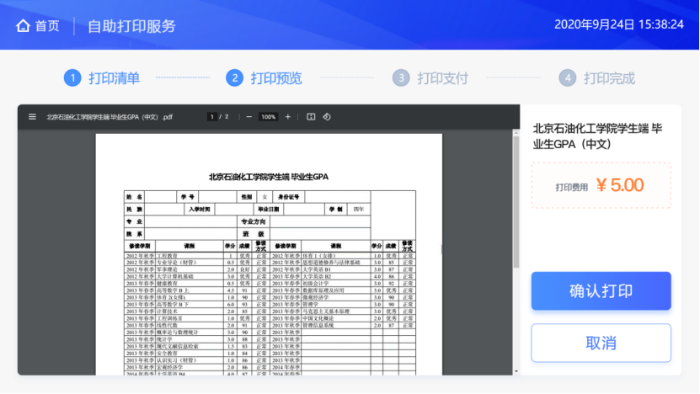Click the ¥5.00 print fee box
The image size is (700, 394).
click(x=601, y=185)
